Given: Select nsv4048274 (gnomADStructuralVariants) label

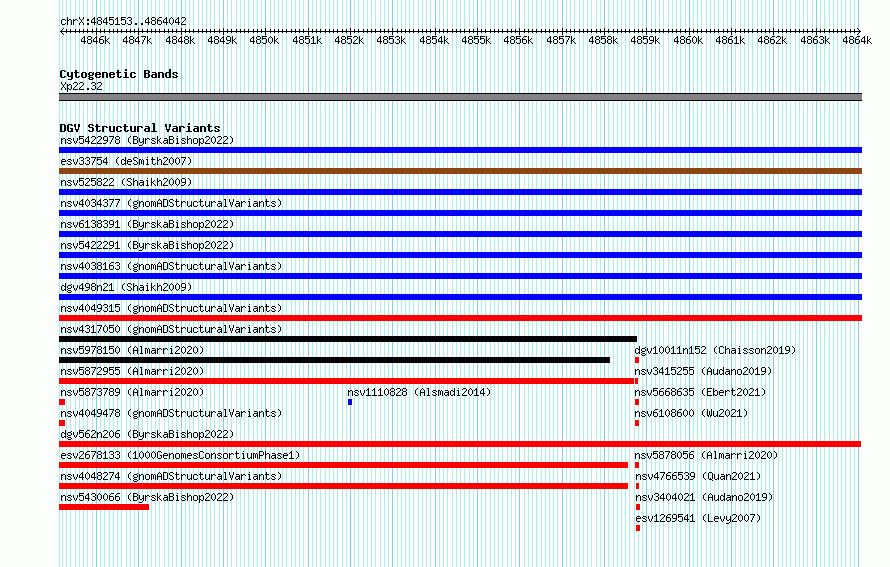Looking at the screenshot, I should pyautogui.click(x=171, y=476).
